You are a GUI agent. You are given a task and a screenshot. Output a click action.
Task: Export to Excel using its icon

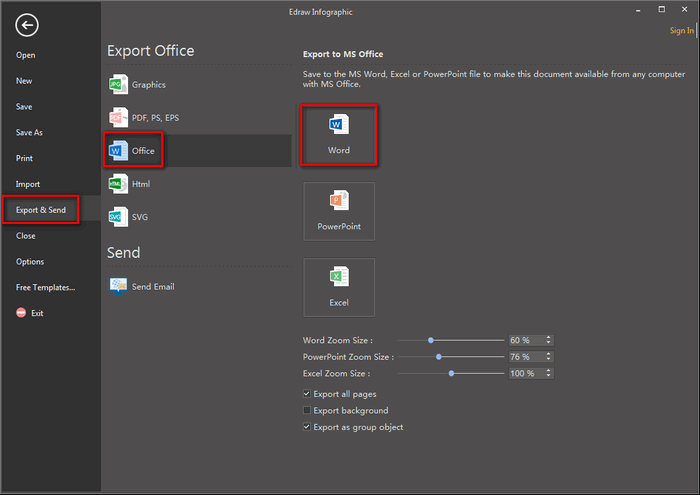339,279
